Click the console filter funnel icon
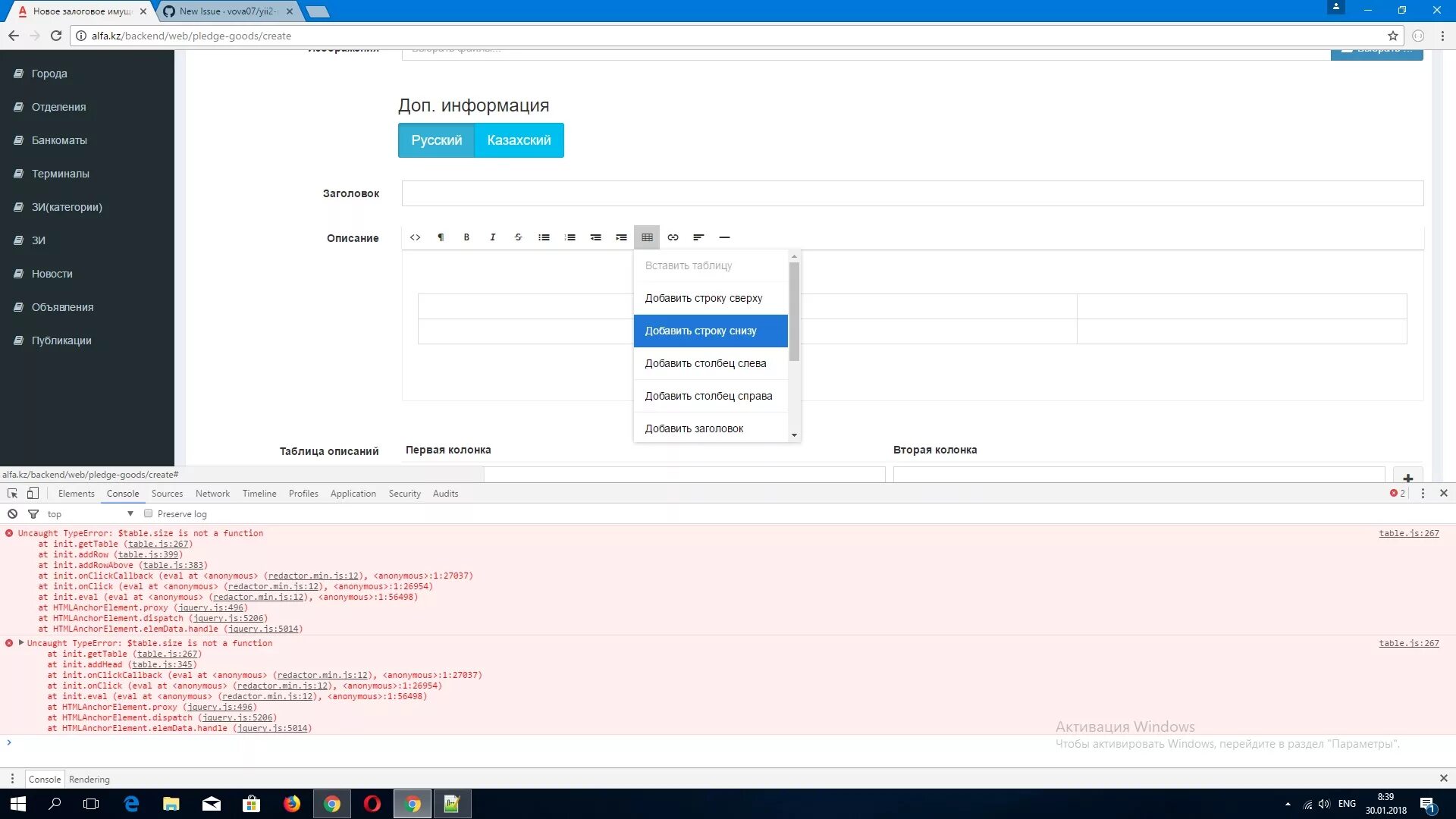Screen dimensions: 1456x819 coord(33,514)
